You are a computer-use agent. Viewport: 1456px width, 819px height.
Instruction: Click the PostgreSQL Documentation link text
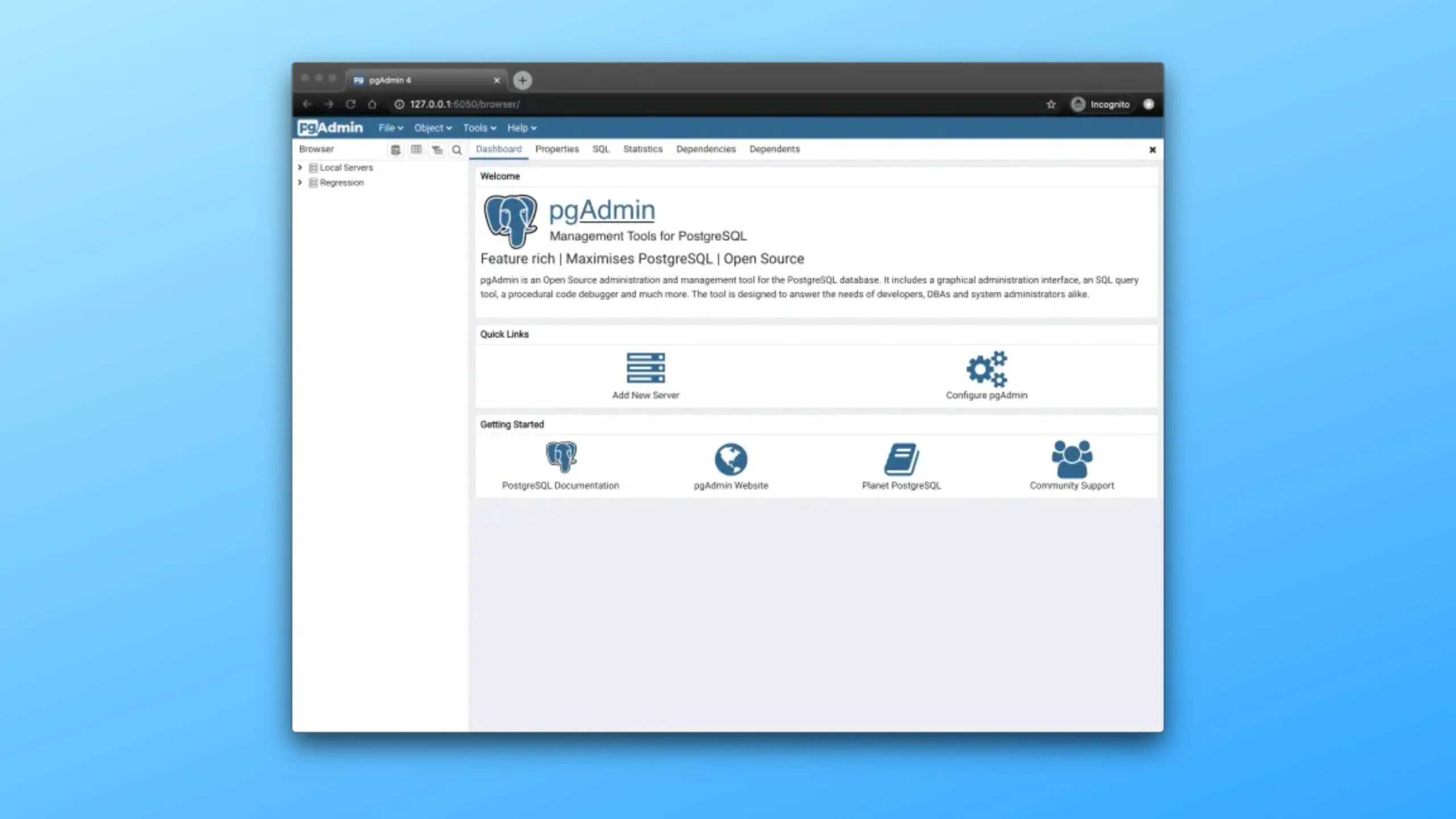pos(560,486)
